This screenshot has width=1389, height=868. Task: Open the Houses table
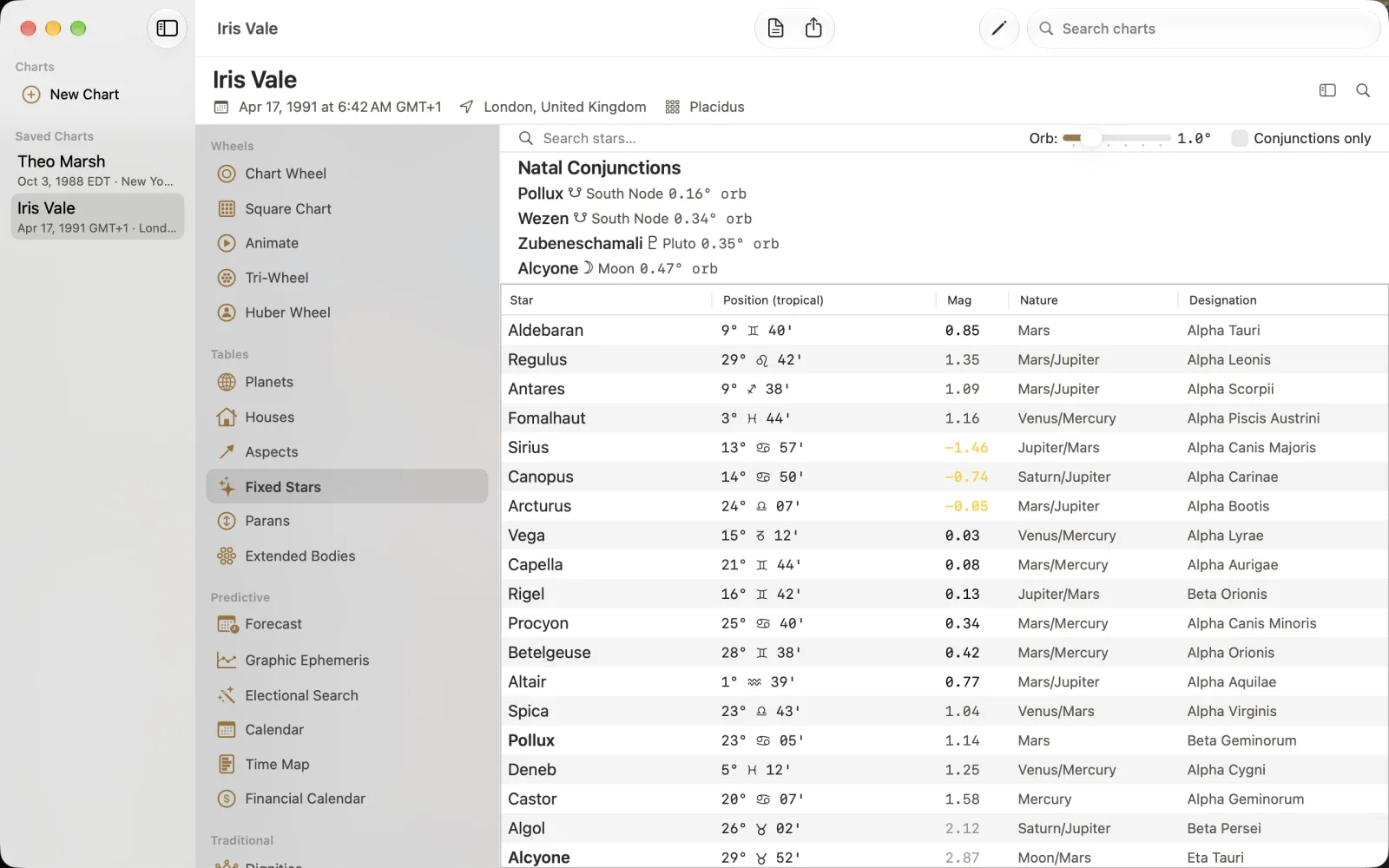347,417
